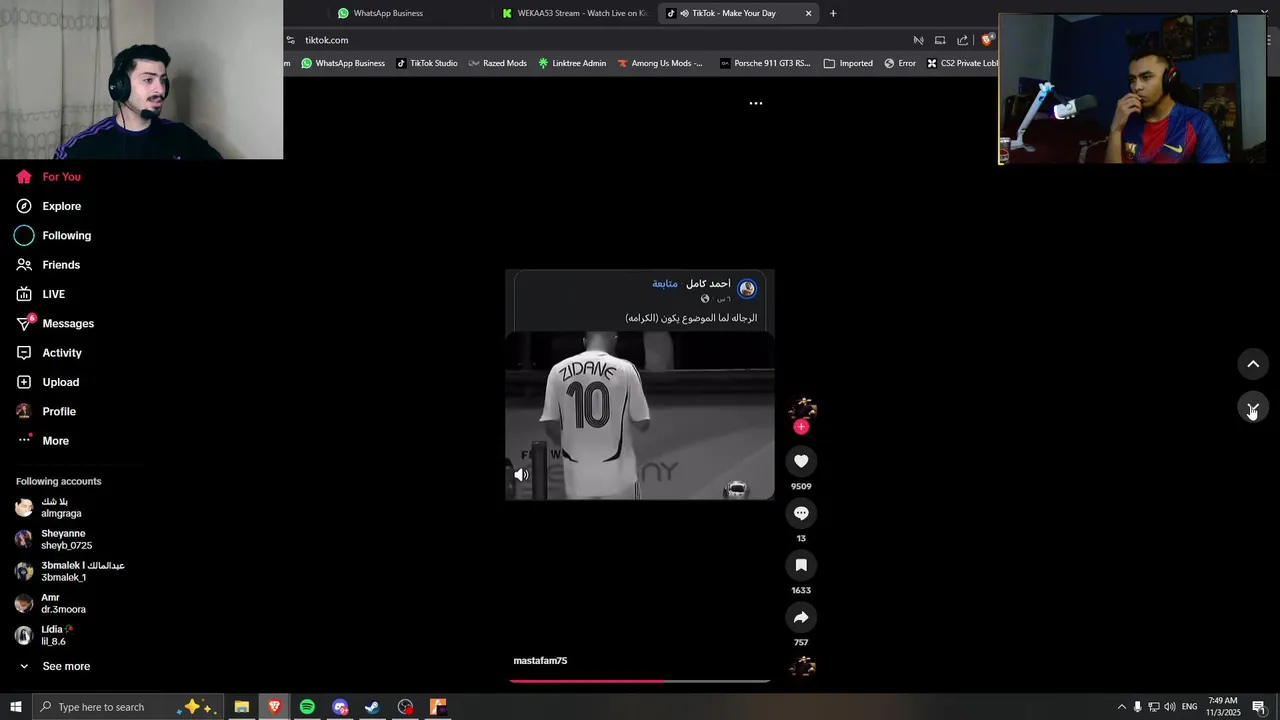Like the video with heart icon

click(801, 461)
